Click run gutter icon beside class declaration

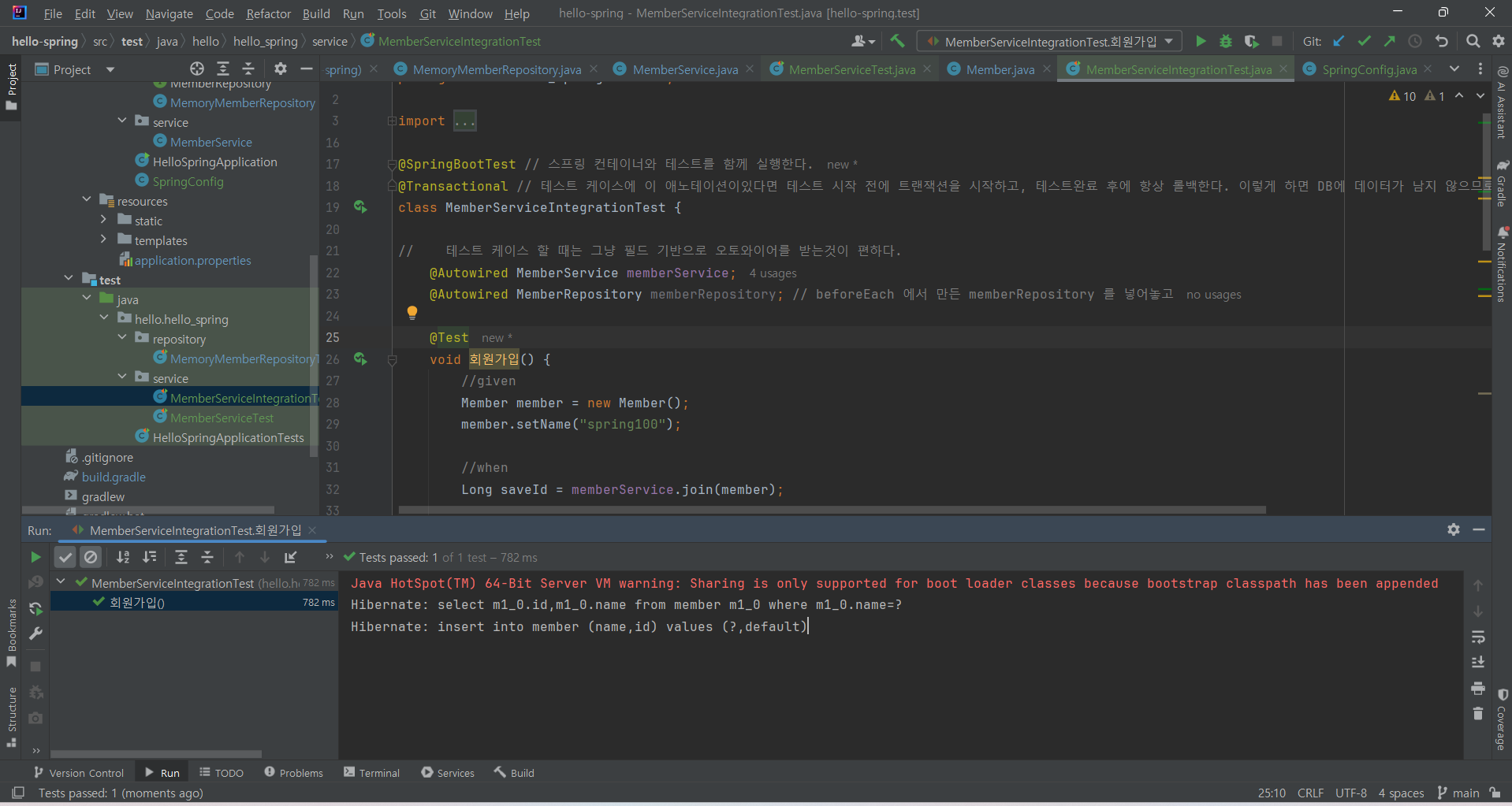pos(360,207)
